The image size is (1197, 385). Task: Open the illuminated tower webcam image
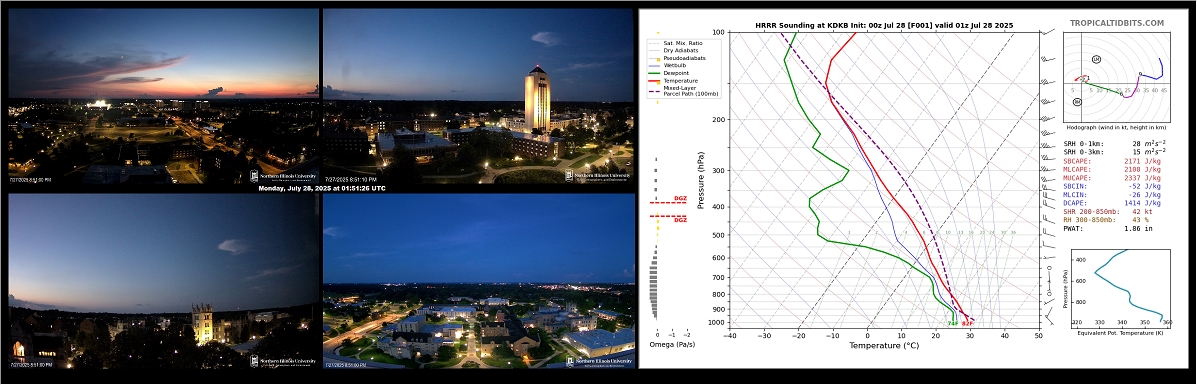click(479, 96)
